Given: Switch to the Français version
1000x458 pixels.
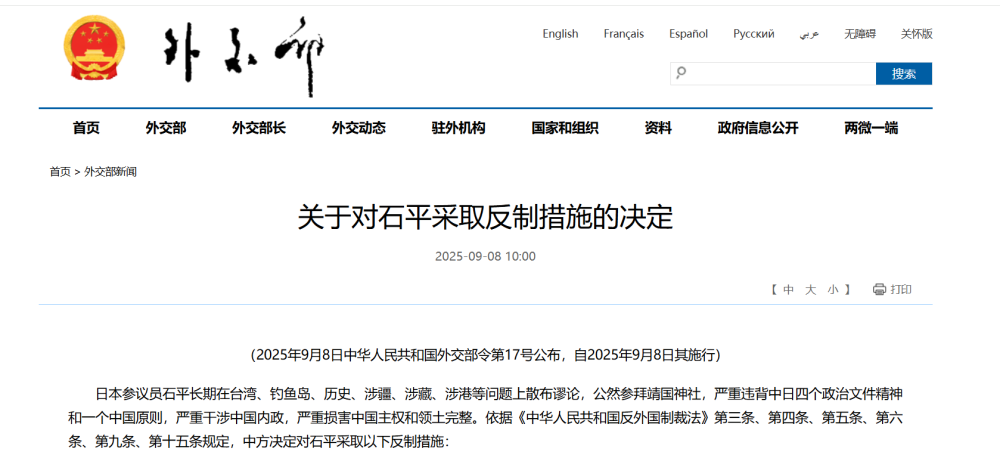Looking at the screenshot, I should pyautogui.click(x=623, y=34).
